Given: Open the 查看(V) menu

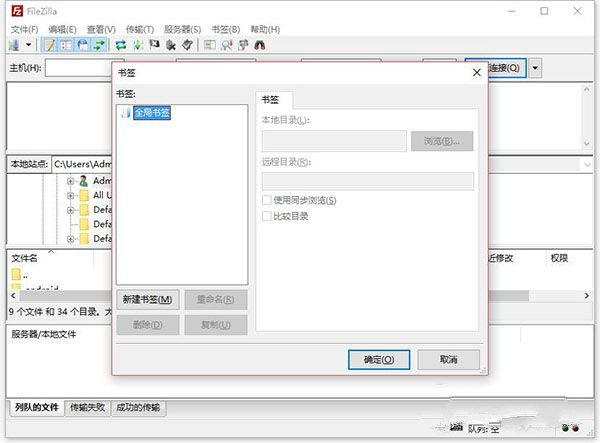Looking at the screenshot, I should click(x=101, y=29).
